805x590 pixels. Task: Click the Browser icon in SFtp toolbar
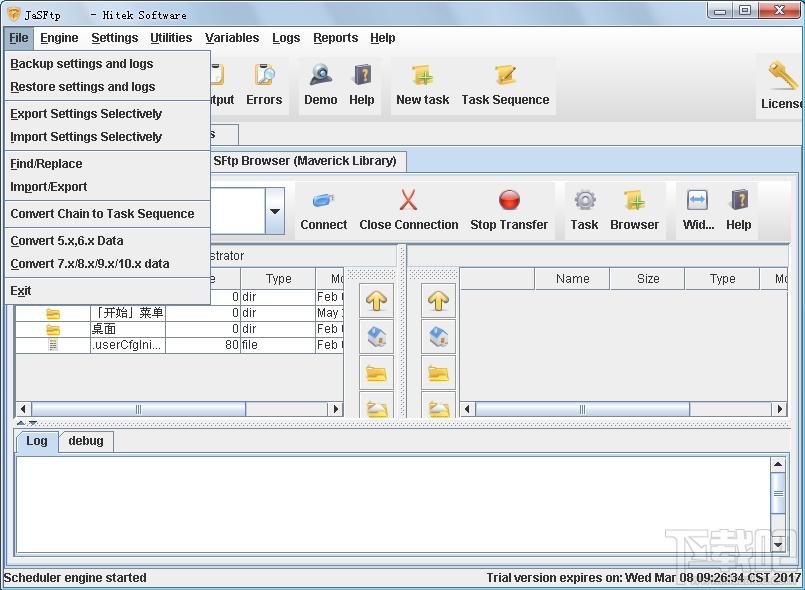[x=635, y=211]
